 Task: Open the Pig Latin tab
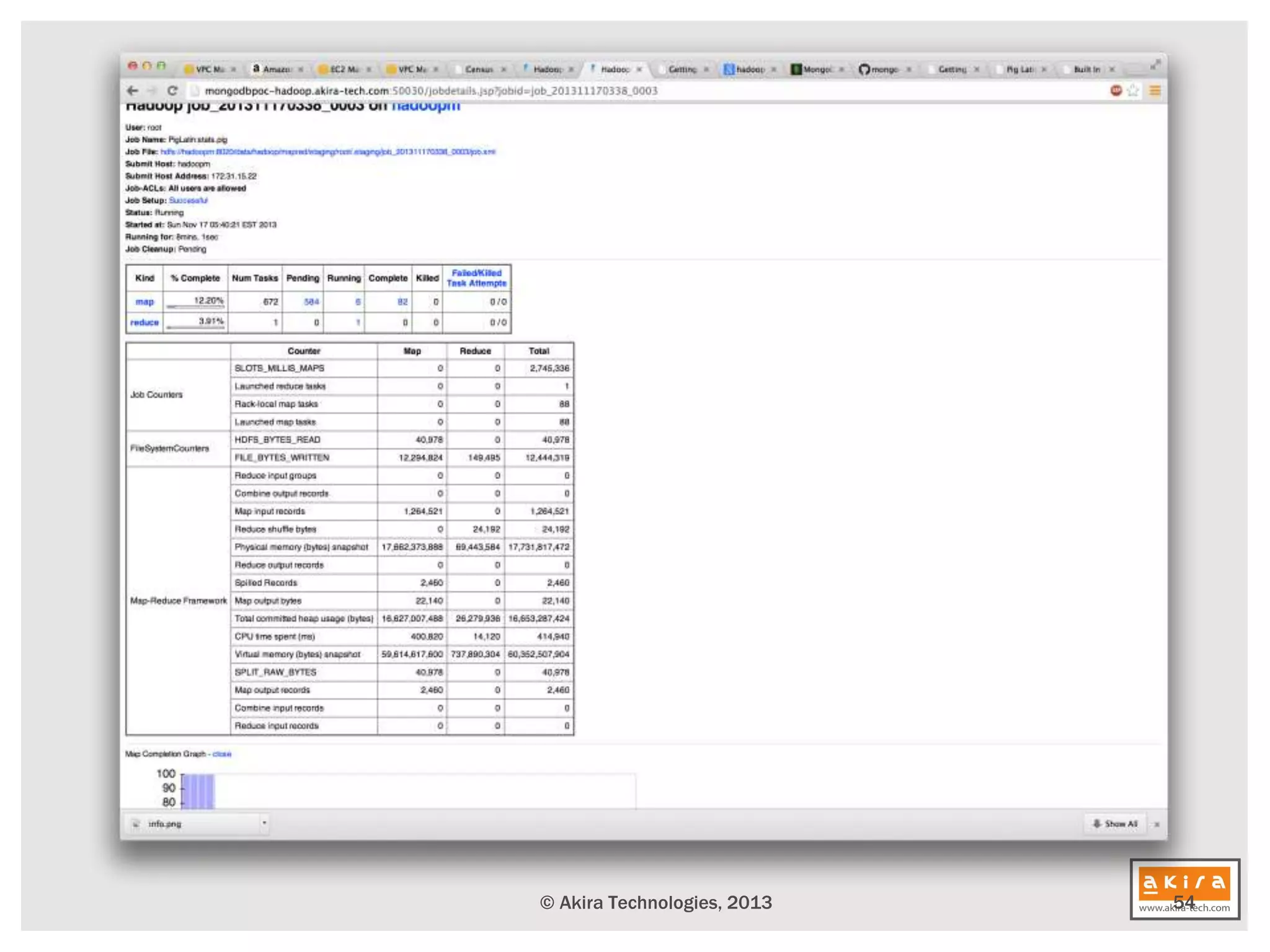click(x=1019, y=69)
